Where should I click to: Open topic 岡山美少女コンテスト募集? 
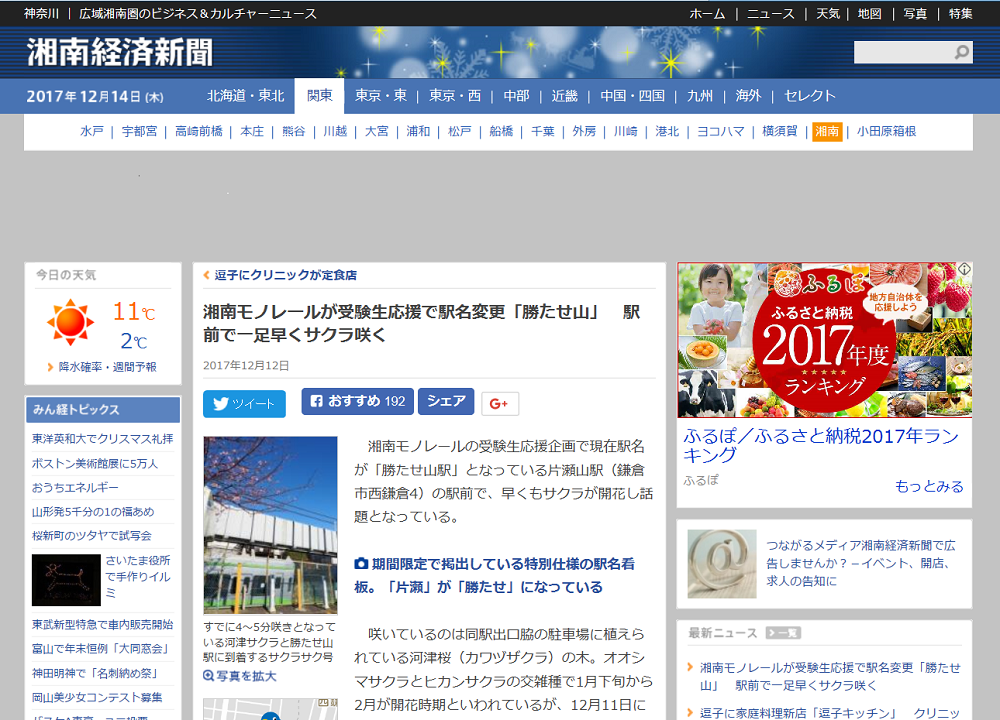(x=98, y=697)
